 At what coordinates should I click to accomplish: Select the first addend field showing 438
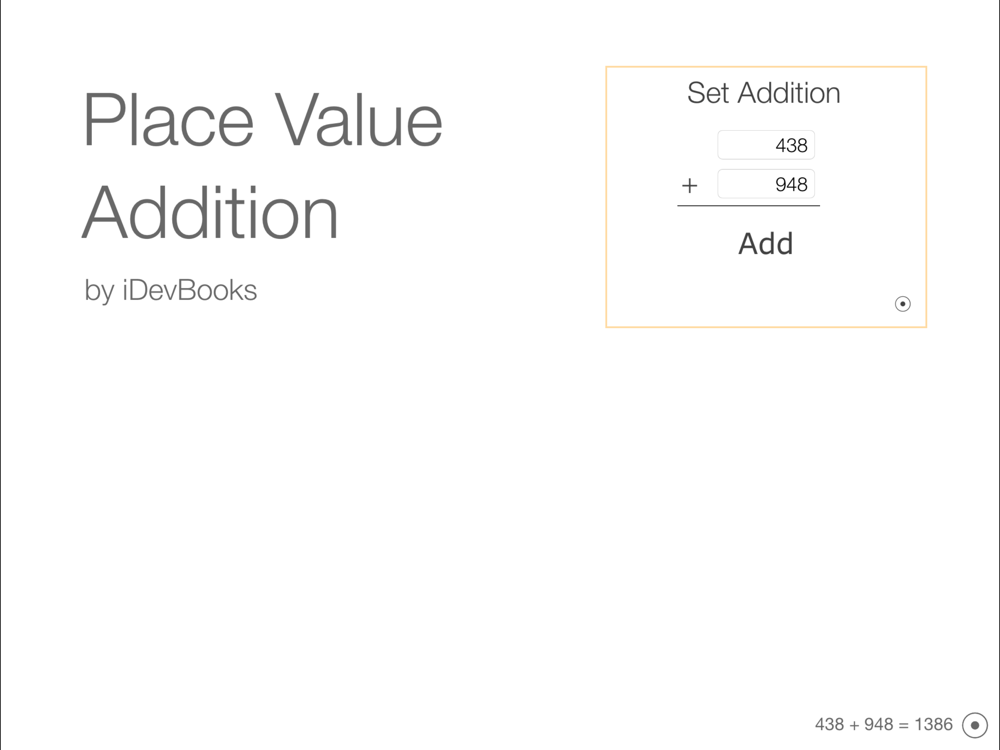coord(766,146)
